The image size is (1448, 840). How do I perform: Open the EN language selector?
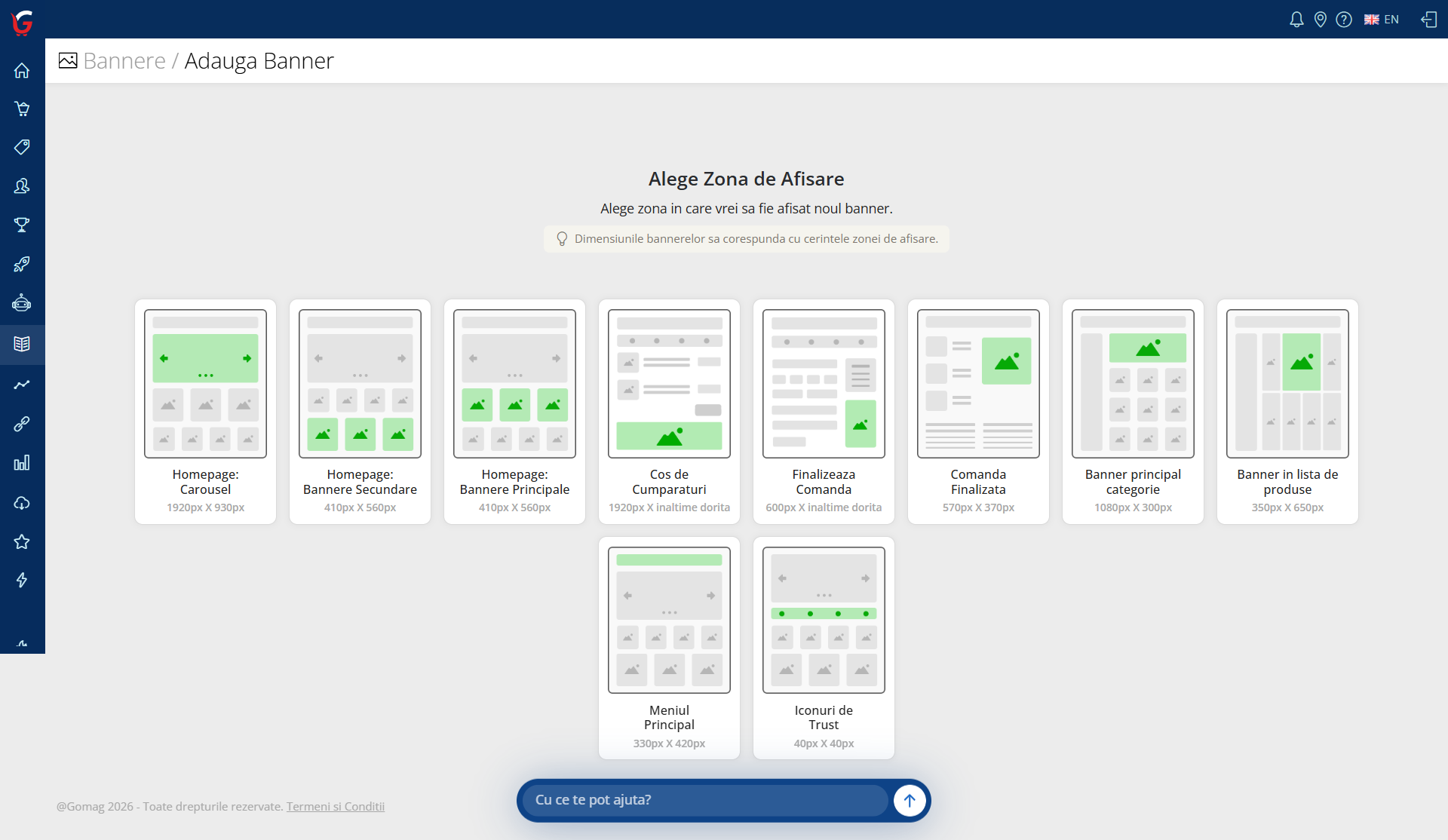(x=1382, y=20)
